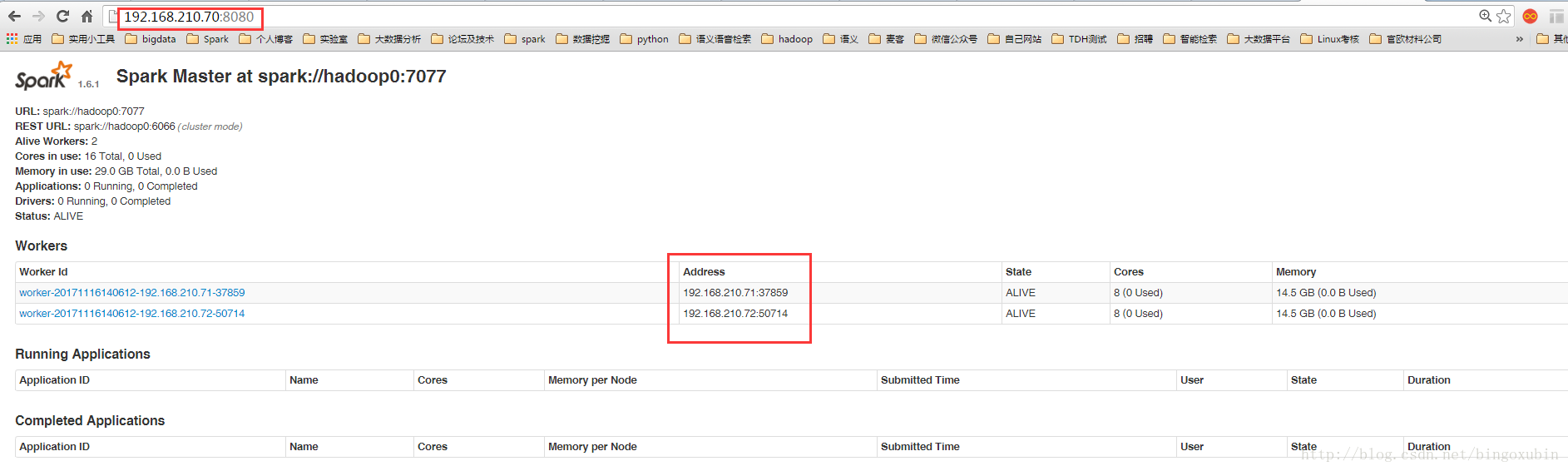Click the Status: ALIVE line
The width and height of the screenshot is (1568, 471).
(49, 216)
